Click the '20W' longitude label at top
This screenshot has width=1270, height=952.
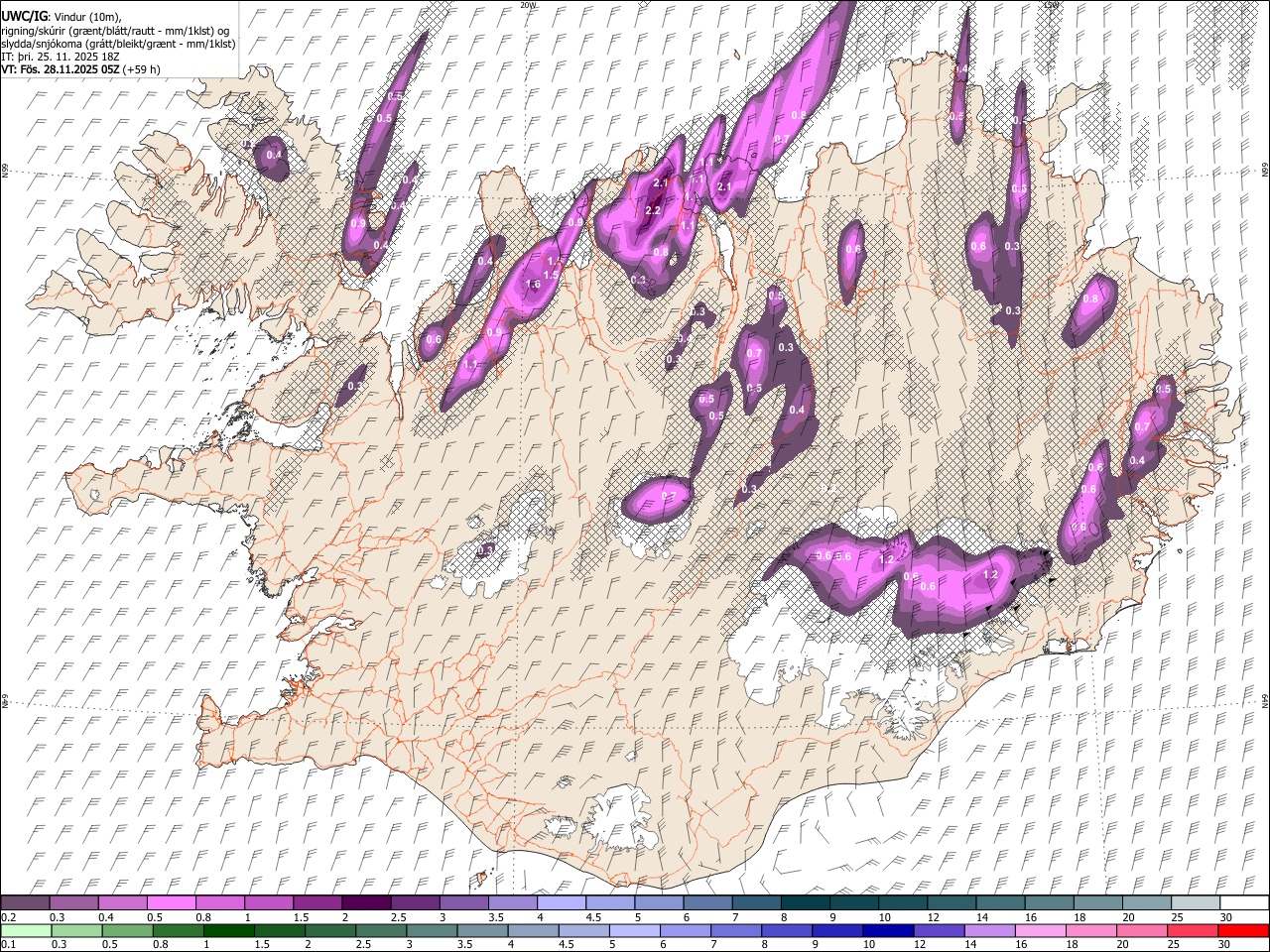(527, 5)
